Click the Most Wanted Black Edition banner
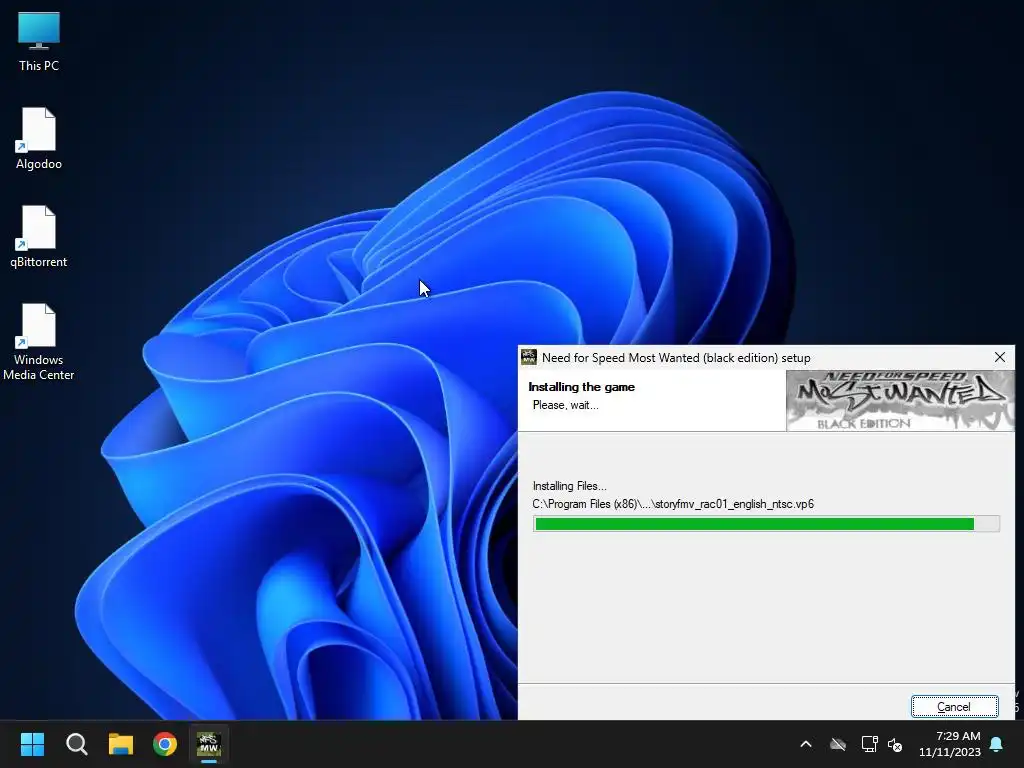The width and height of the screenshot is (1024, 768). [x=900, y=400]
